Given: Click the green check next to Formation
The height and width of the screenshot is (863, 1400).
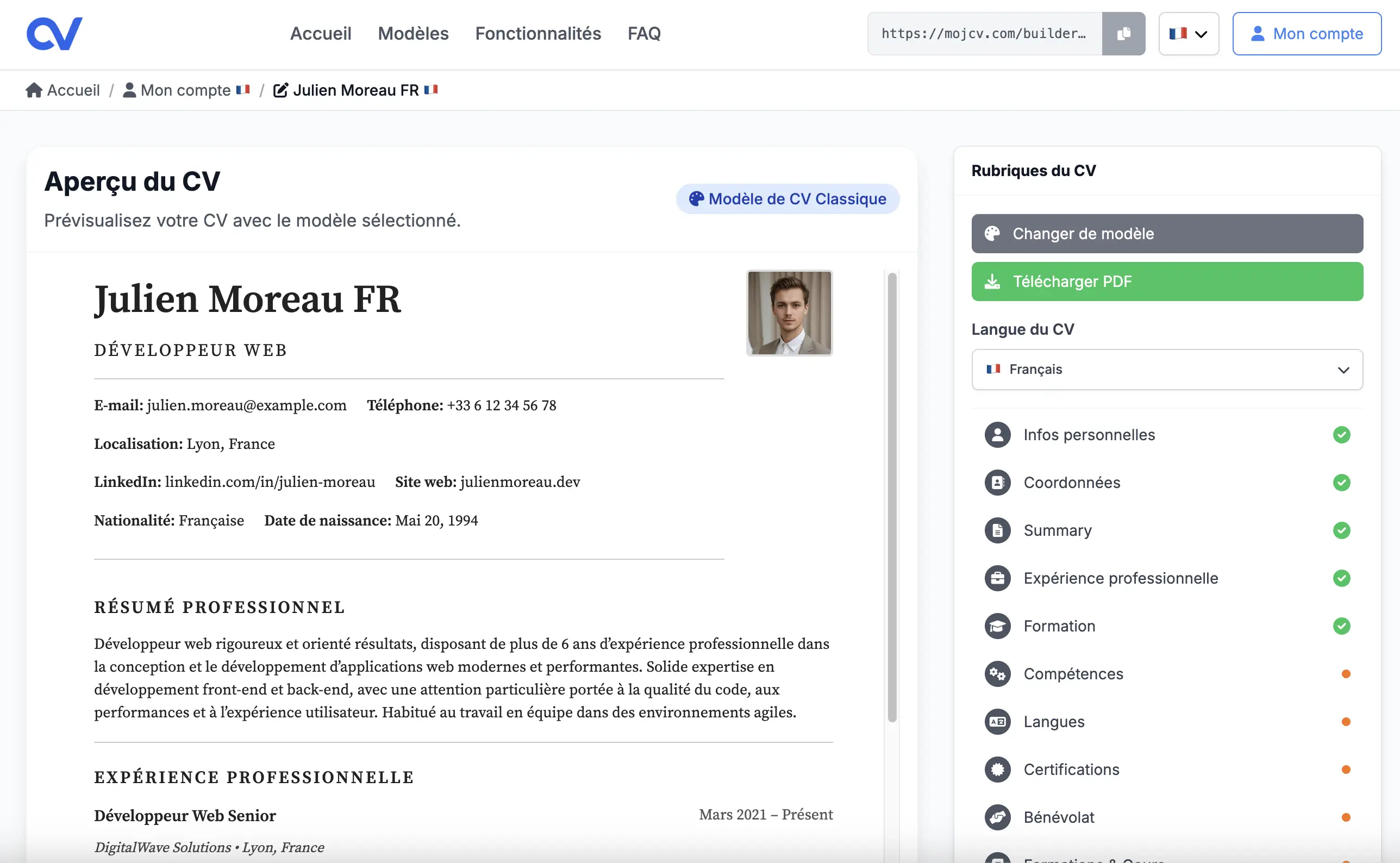Looking at the screenshot, I should [x=1342, y=626].
